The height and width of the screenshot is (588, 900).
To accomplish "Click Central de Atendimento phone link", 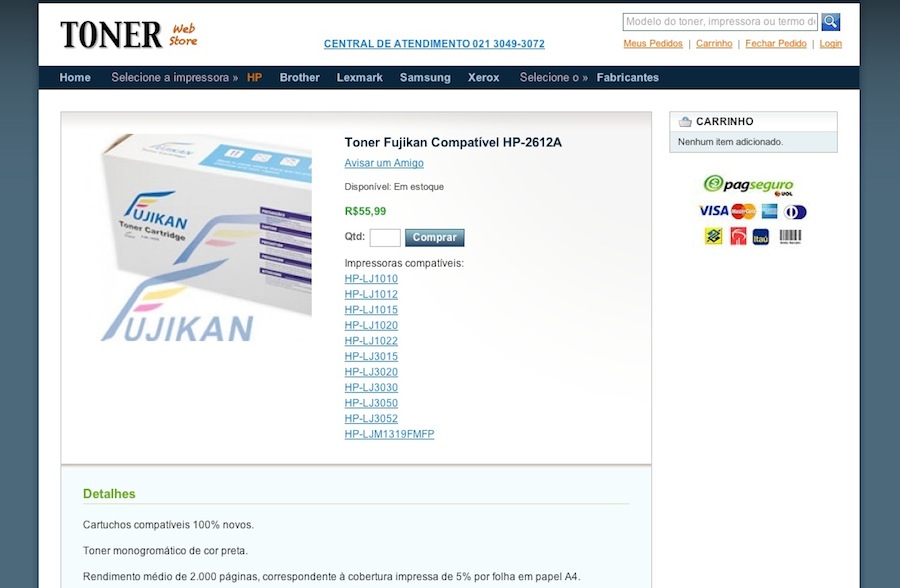I will tap(434, 44).
